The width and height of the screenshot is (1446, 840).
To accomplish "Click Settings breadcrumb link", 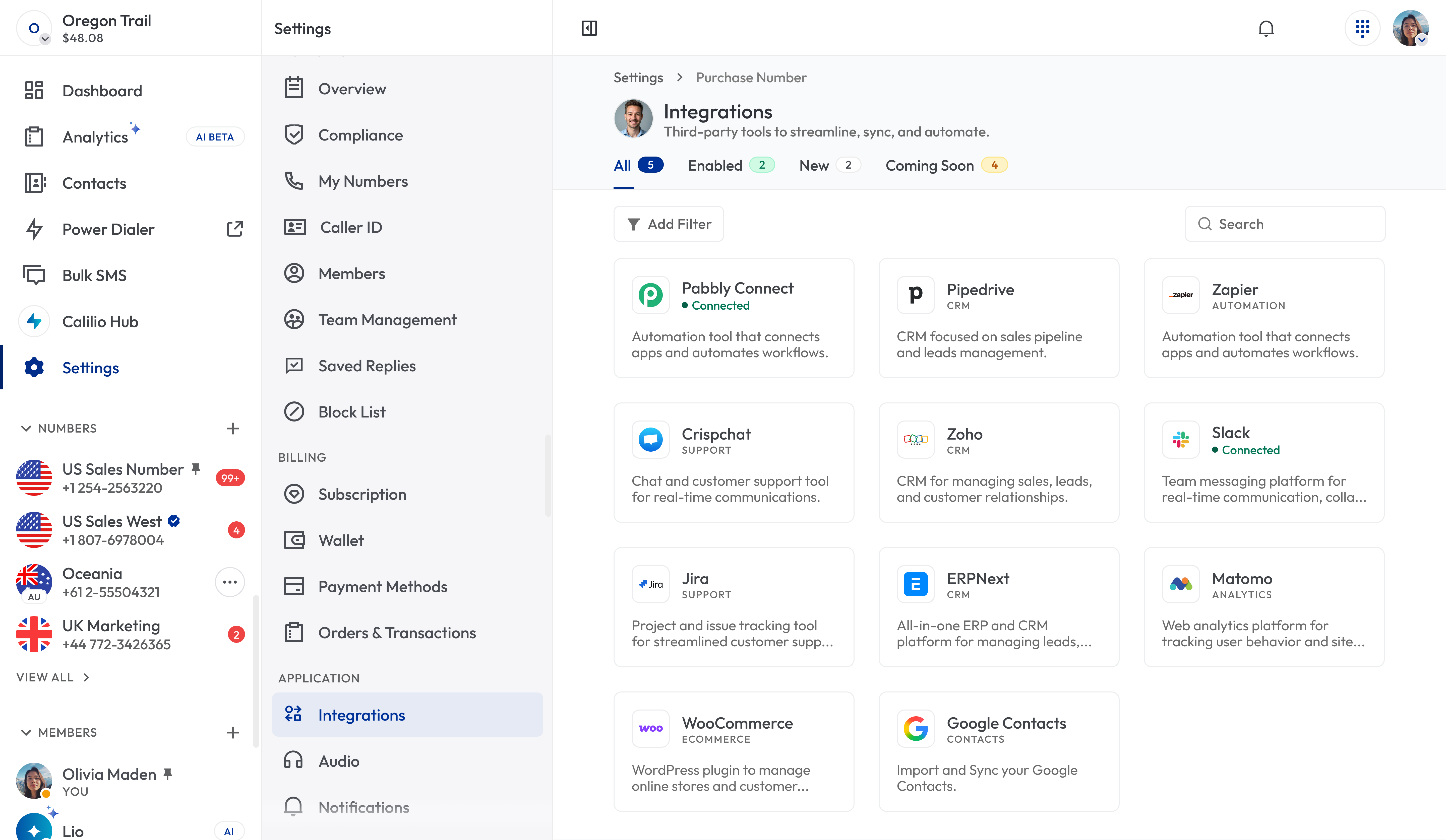I will (x=638, y=78).
